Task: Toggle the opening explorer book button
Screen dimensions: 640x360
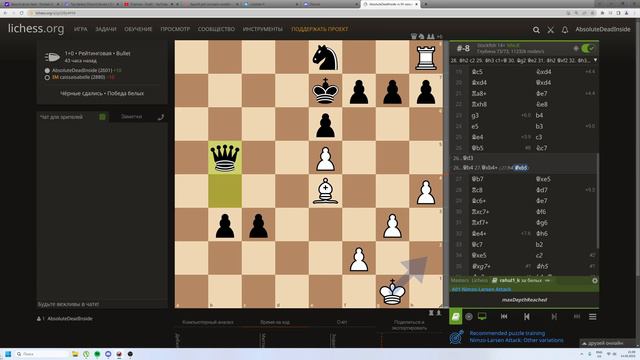Action: [456, 317]
